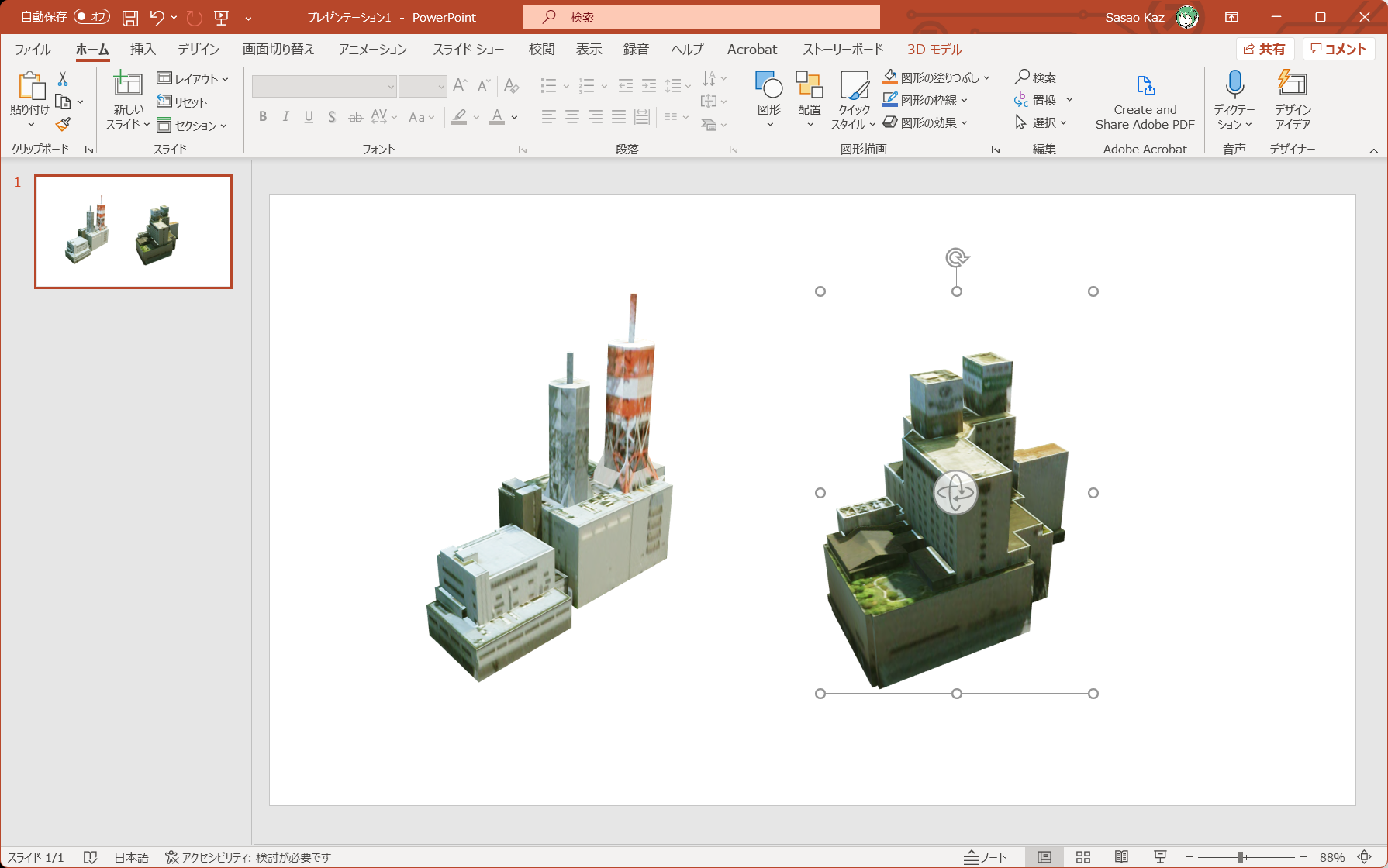Viewport: 1388px width, 868px height.
Task: Toggle the Notes pane in status bar
Action: point(986,856)
